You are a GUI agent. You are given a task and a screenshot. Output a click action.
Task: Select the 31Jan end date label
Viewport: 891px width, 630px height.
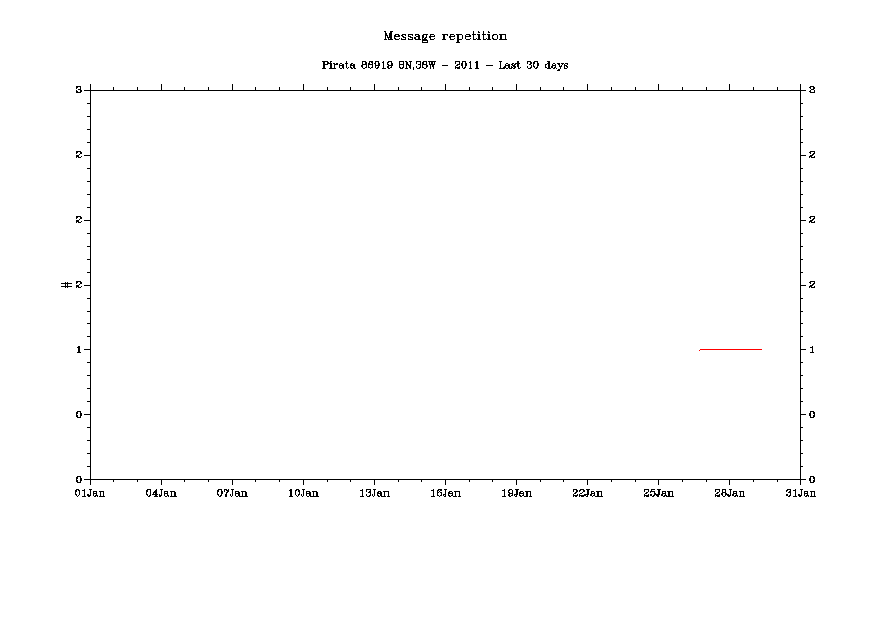point(800,493)
